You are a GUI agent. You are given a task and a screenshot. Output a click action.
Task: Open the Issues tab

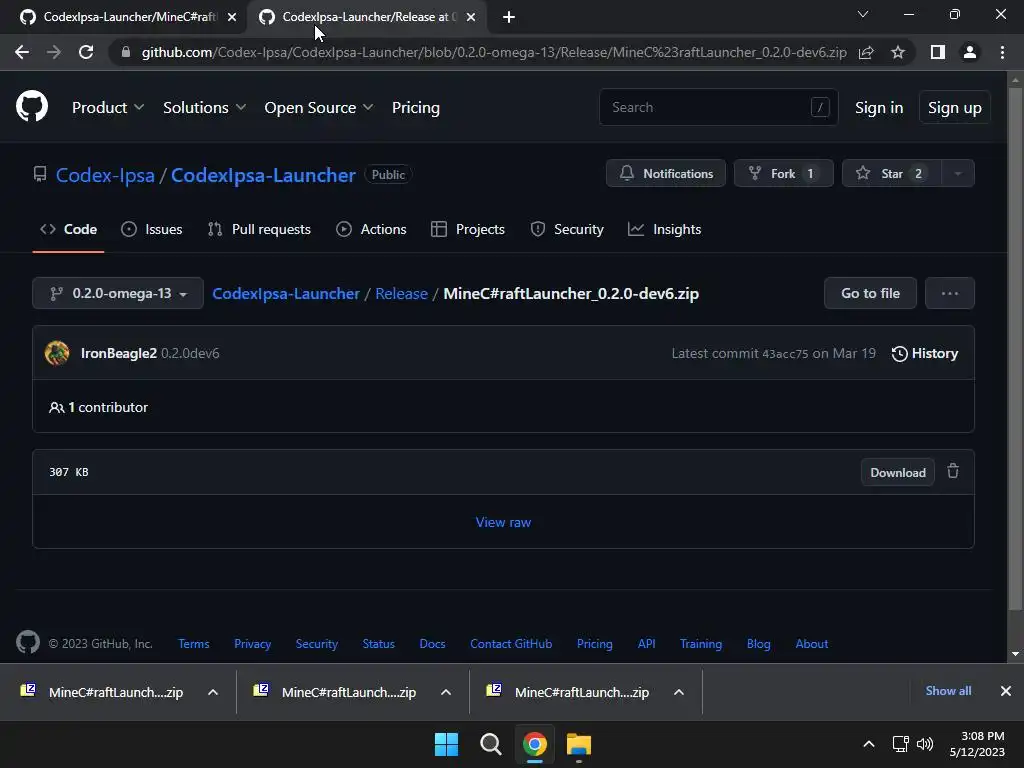[x=152, y=229]
